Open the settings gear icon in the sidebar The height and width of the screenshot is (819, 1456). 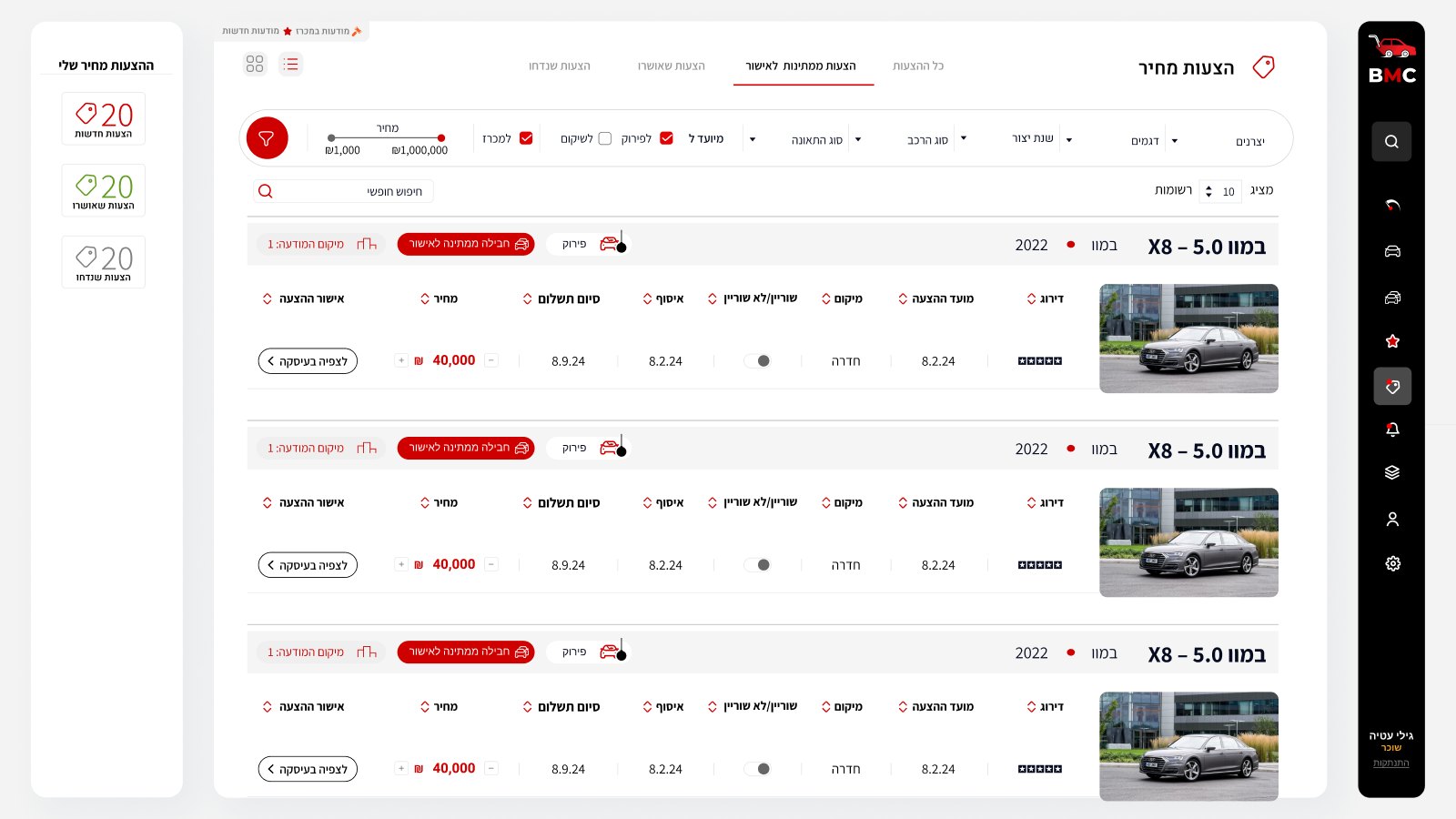click(x=1392, y=563)
